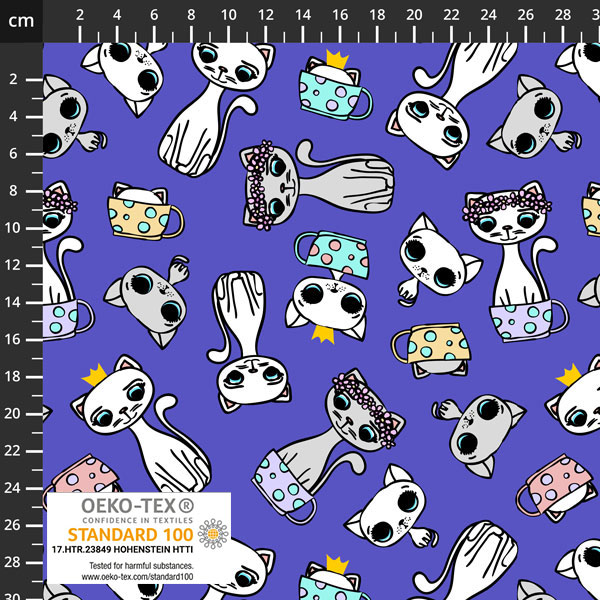Viewport: 600px width, 600px height.
Task: Click the OEKO-TEX globe emblem
Action: pos(213,535)
